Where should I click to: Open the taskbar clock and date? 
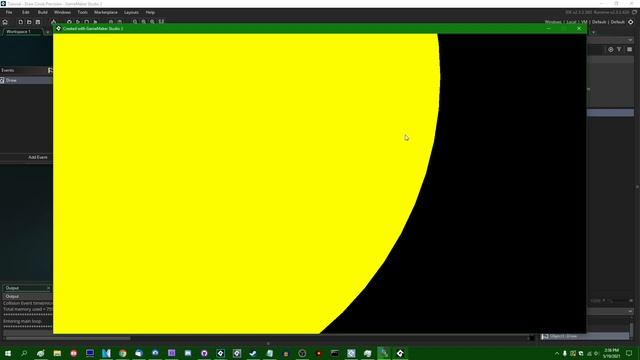(x=611, y=353)
